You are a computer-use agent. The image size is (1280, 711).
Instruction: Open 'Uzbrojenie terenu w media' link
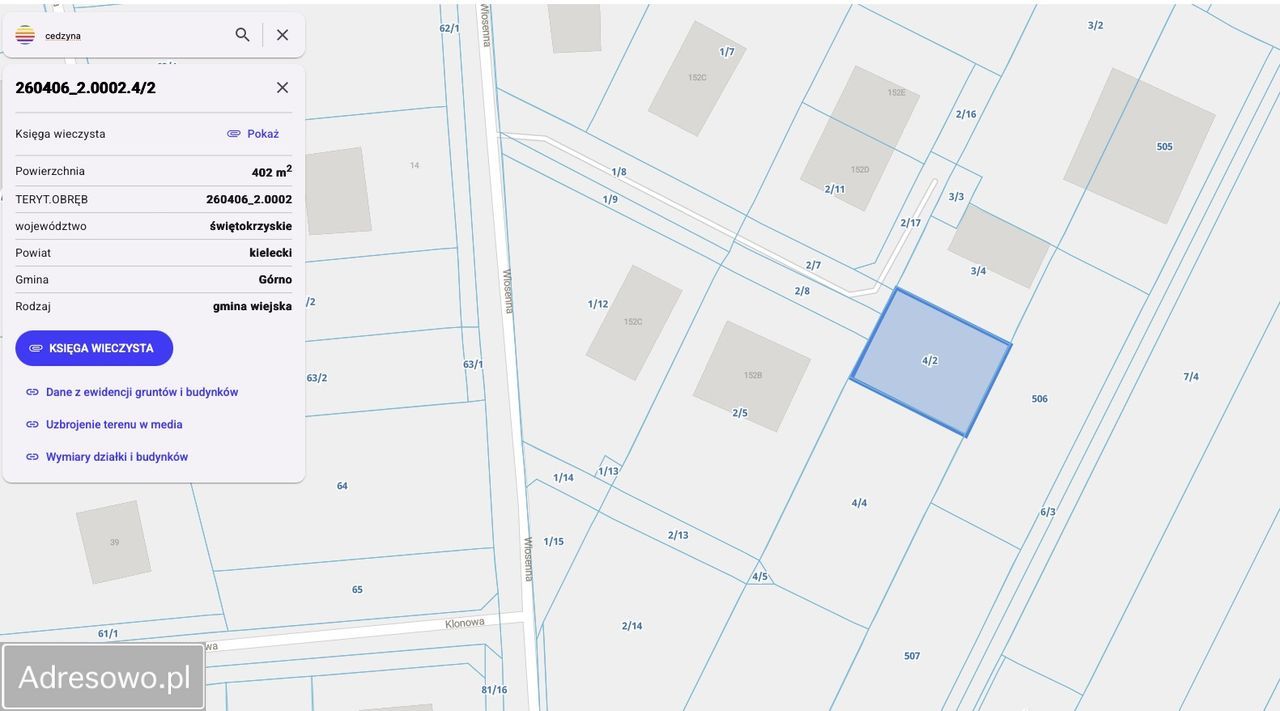click(114, 424)
